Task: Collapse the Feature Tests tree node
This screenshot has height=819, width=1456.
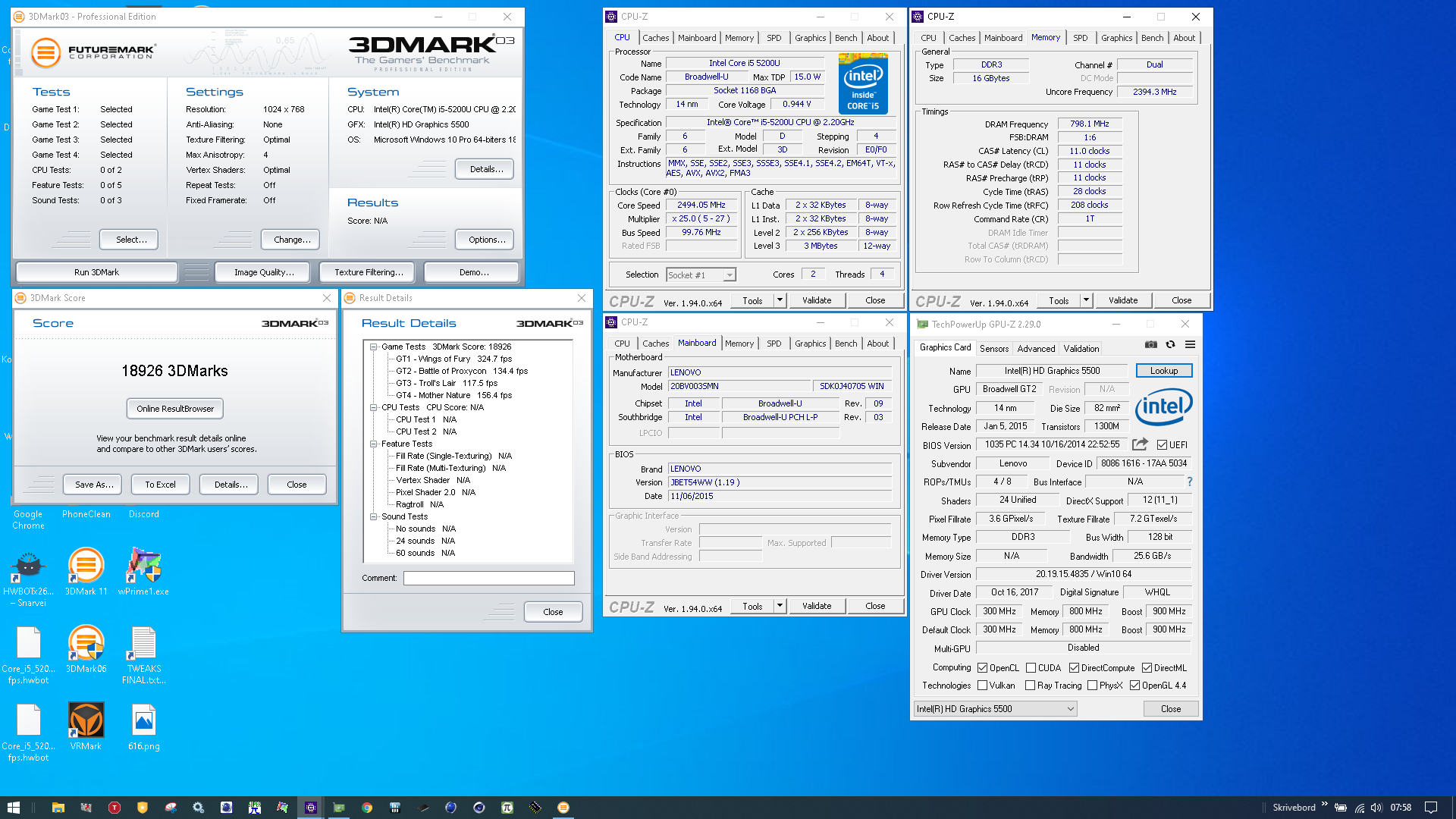Action: tap(373, 444)
